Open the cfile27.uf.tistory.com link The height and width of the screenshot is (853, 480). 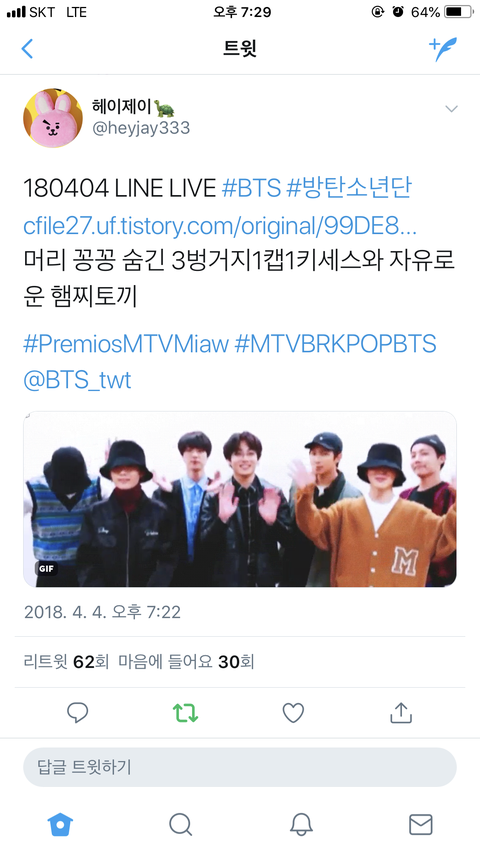[x=220, y=226]
